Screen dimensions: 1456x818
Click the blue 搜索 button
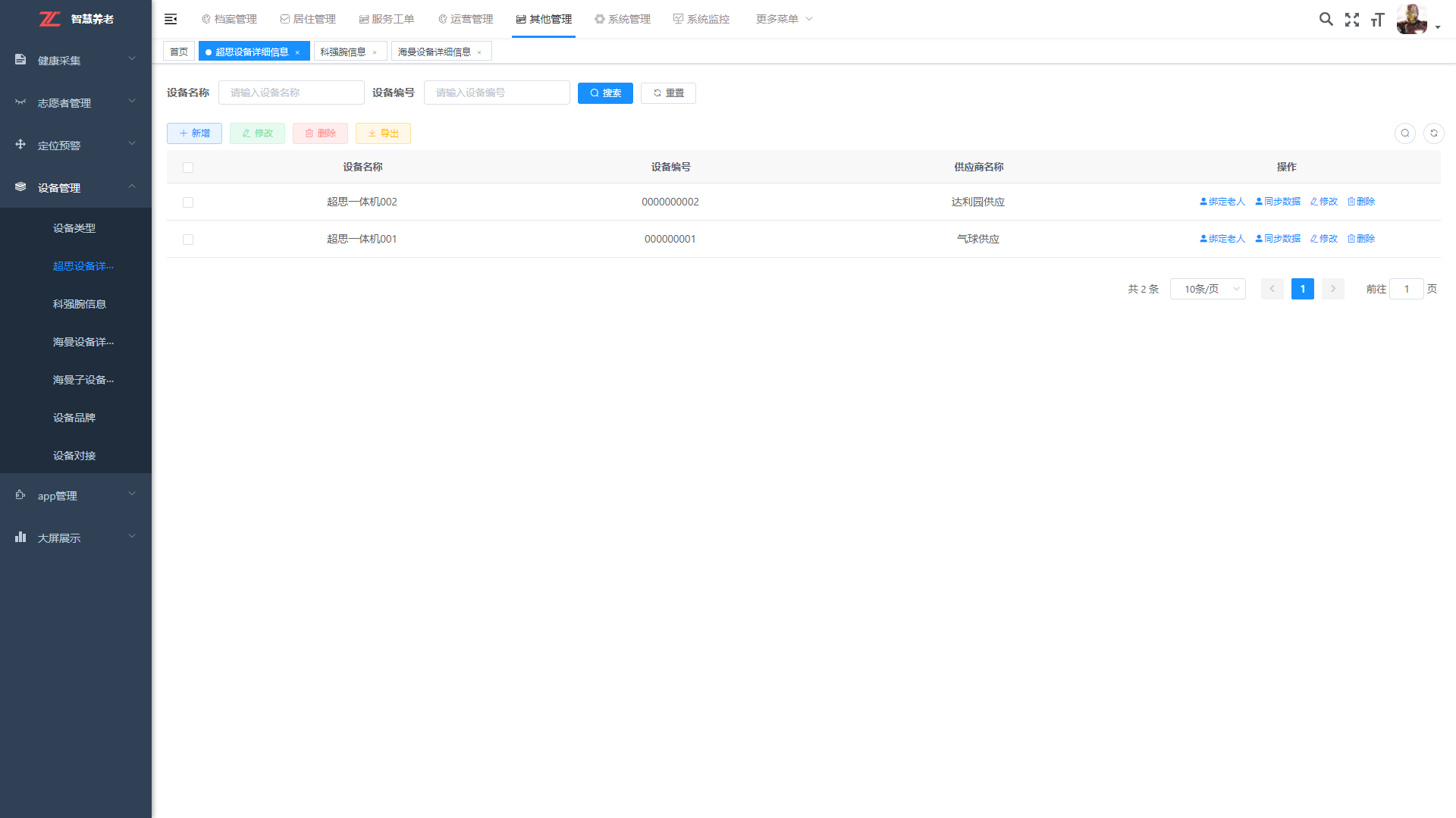(605, 93)
